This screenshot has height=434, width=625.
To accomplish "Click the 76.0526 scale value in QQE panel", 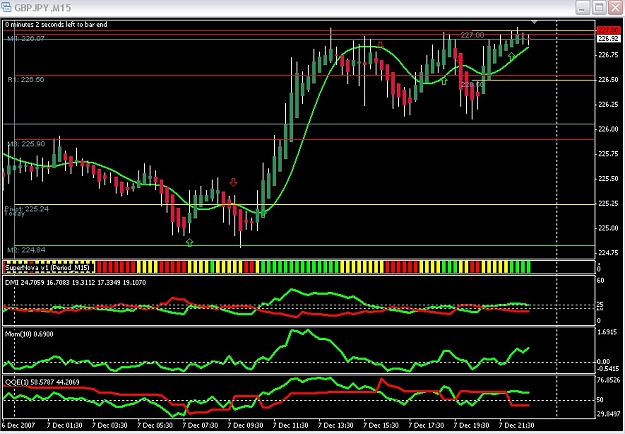I will tap(609, 381).
